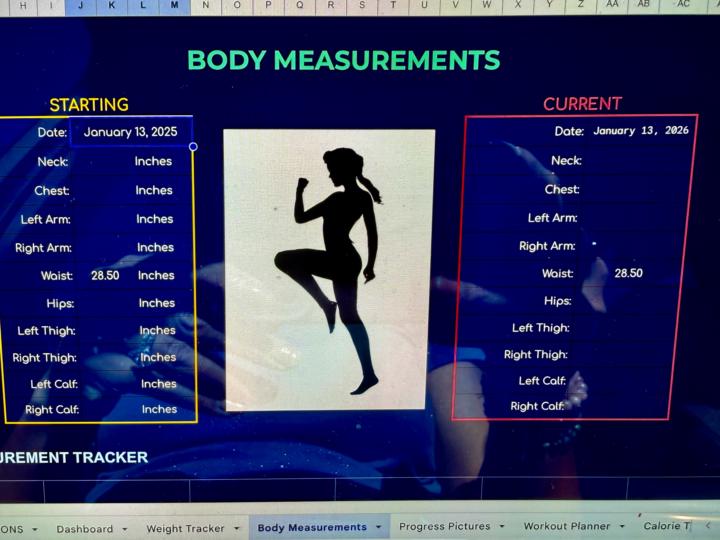Click the starting Hips label
The image size is (720, 540).
[60, 304]
